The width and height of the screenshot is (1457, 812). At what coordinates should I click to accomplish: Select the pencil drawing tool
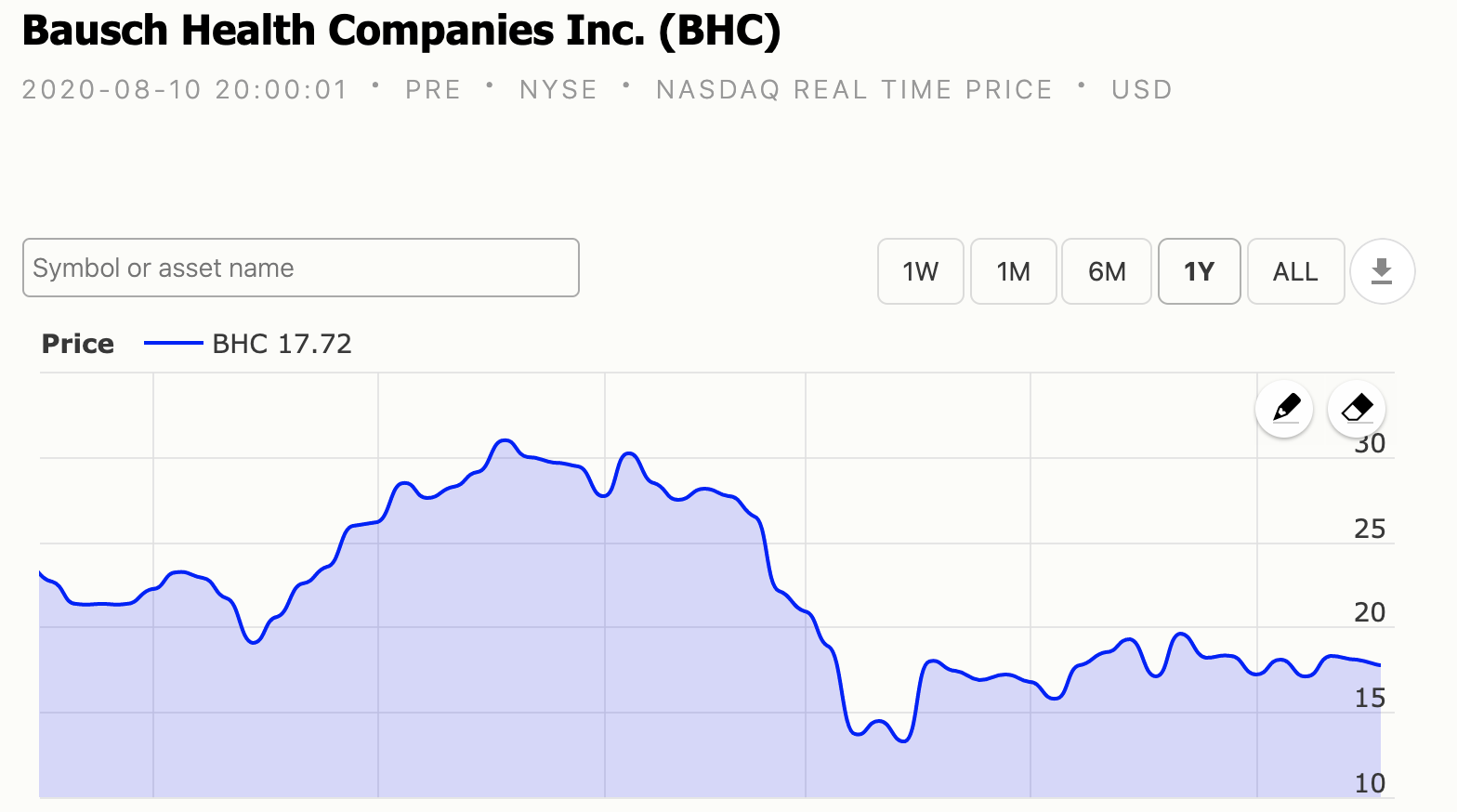pos(1284,408)
